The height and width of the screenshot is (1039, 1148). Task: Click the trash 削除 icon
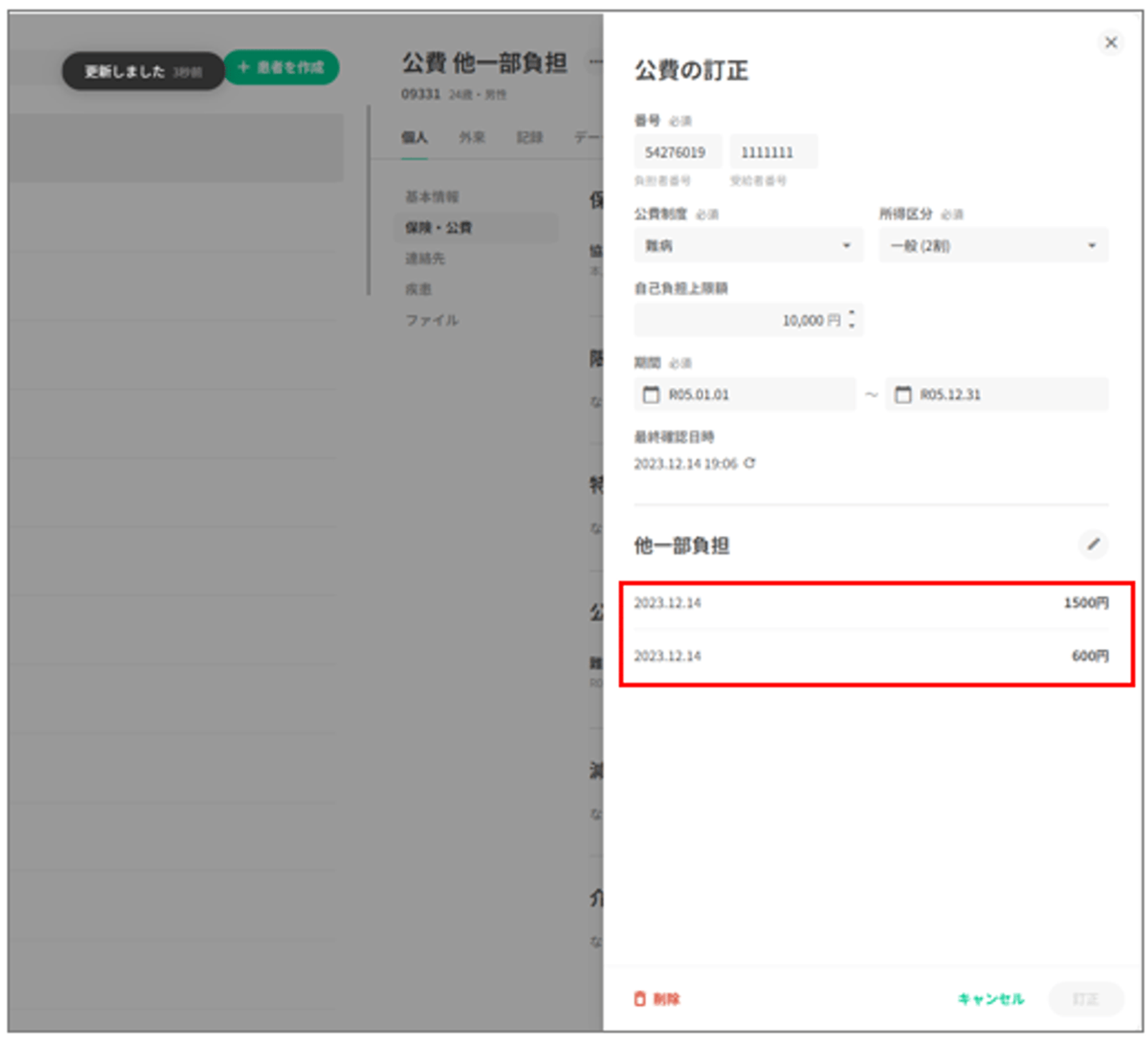click(x=639, y=999)
